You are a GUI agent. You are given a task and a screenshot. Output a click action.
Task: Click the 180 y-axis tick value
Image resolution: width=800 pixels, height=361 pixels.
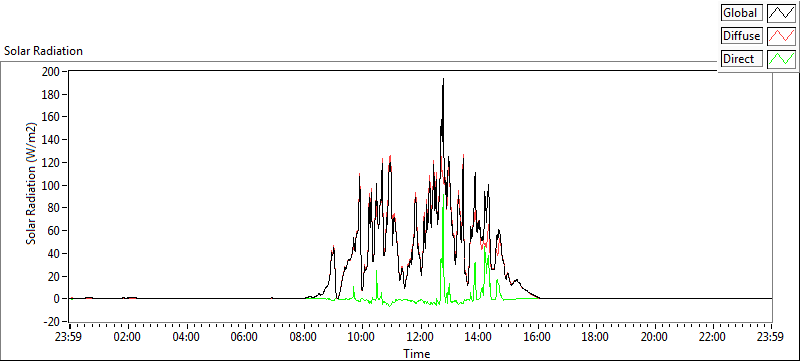point(52,94)
